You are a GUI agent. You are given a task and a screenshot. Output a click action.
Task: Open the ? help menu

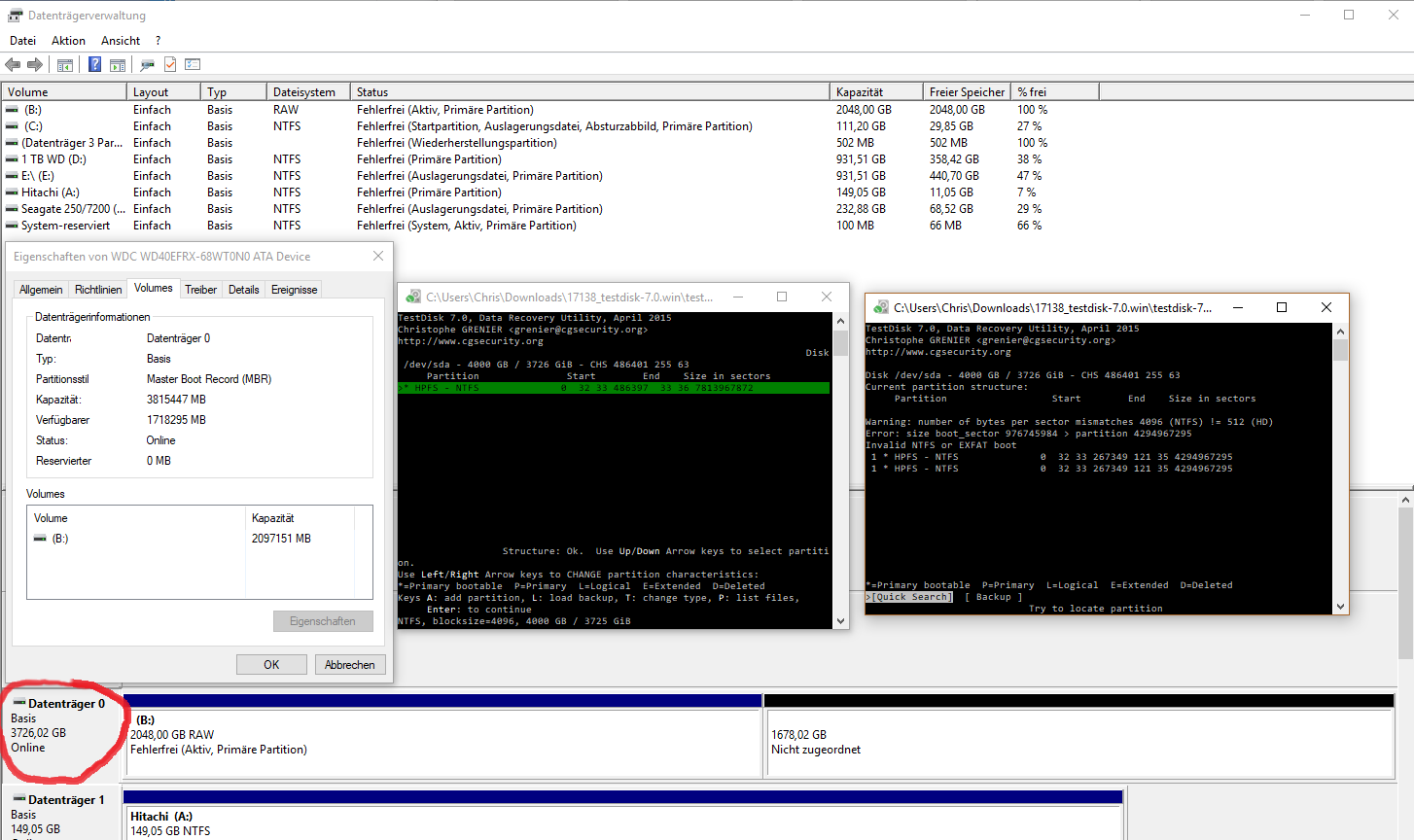[158, 41]
